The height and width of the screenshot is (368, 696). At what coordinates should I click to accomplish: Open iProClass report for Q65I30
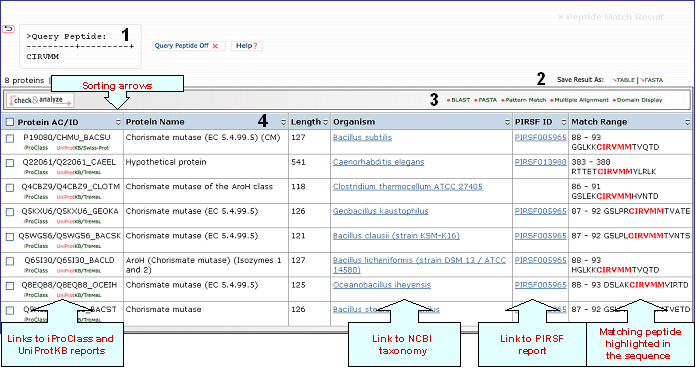click(36, 270)
